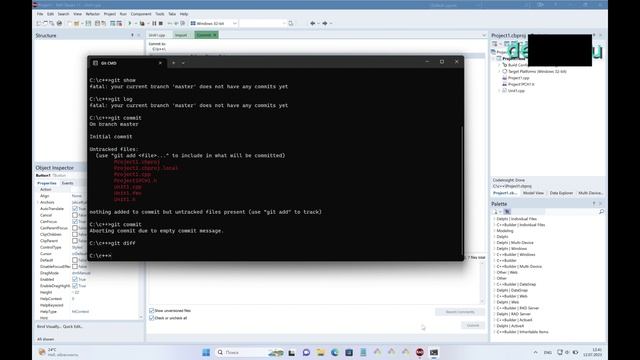Toggle the CanParentFocus checkbox
640x360 pixels.
coord(75,228)
